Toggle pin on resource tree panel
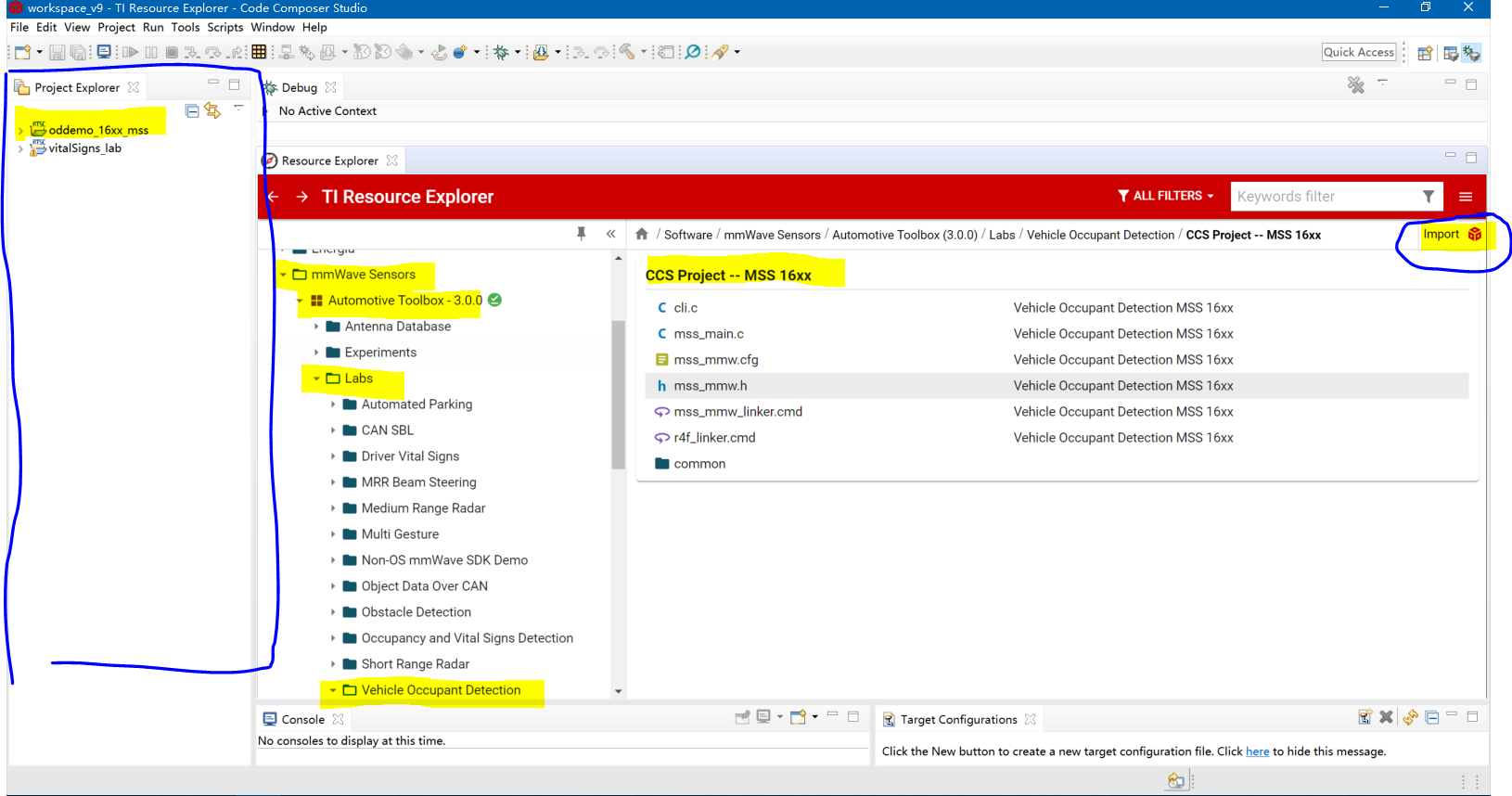 pos(582,234)
